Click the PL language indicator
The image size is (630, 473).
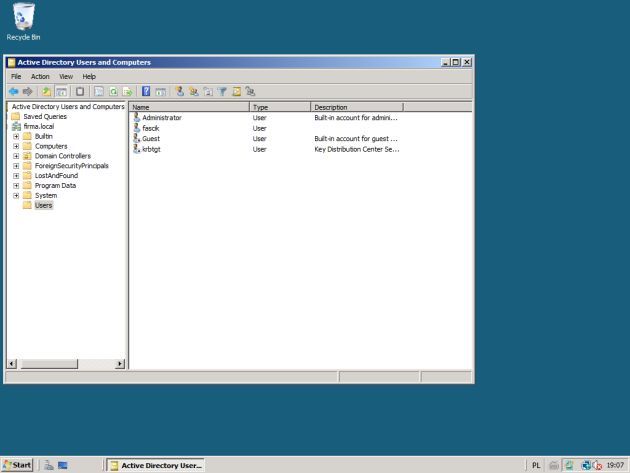click(536, 465)
